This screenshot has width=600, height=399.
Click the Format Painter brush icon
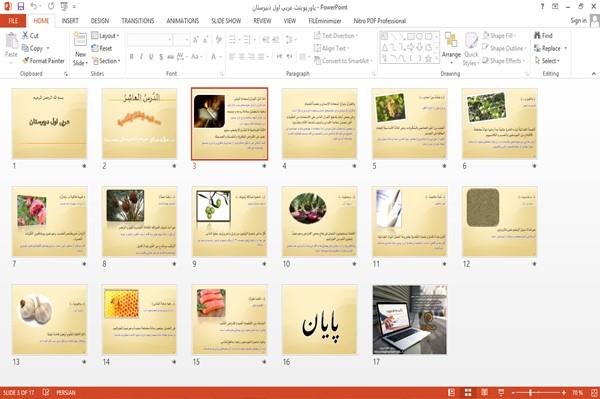(x=26, y=60)
